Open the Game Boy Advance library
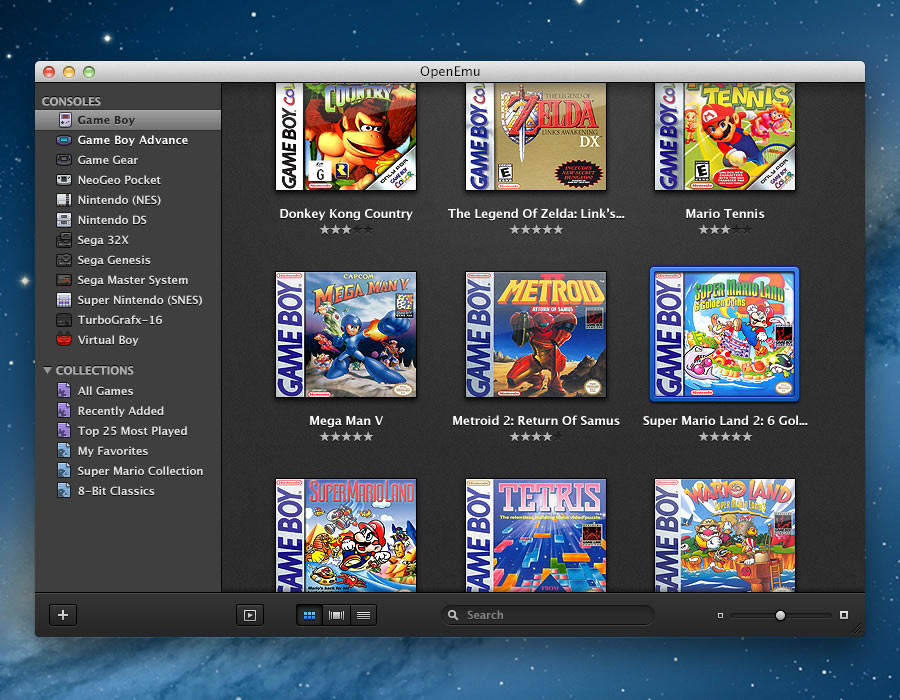 coord(128,140)
